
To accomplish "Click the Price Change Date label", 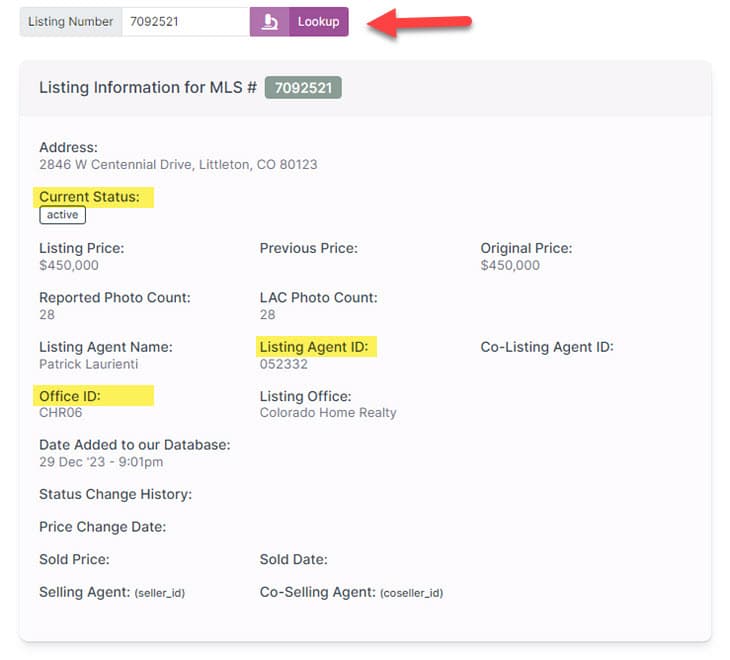I will pyautogui.click(x=102, y=526).
